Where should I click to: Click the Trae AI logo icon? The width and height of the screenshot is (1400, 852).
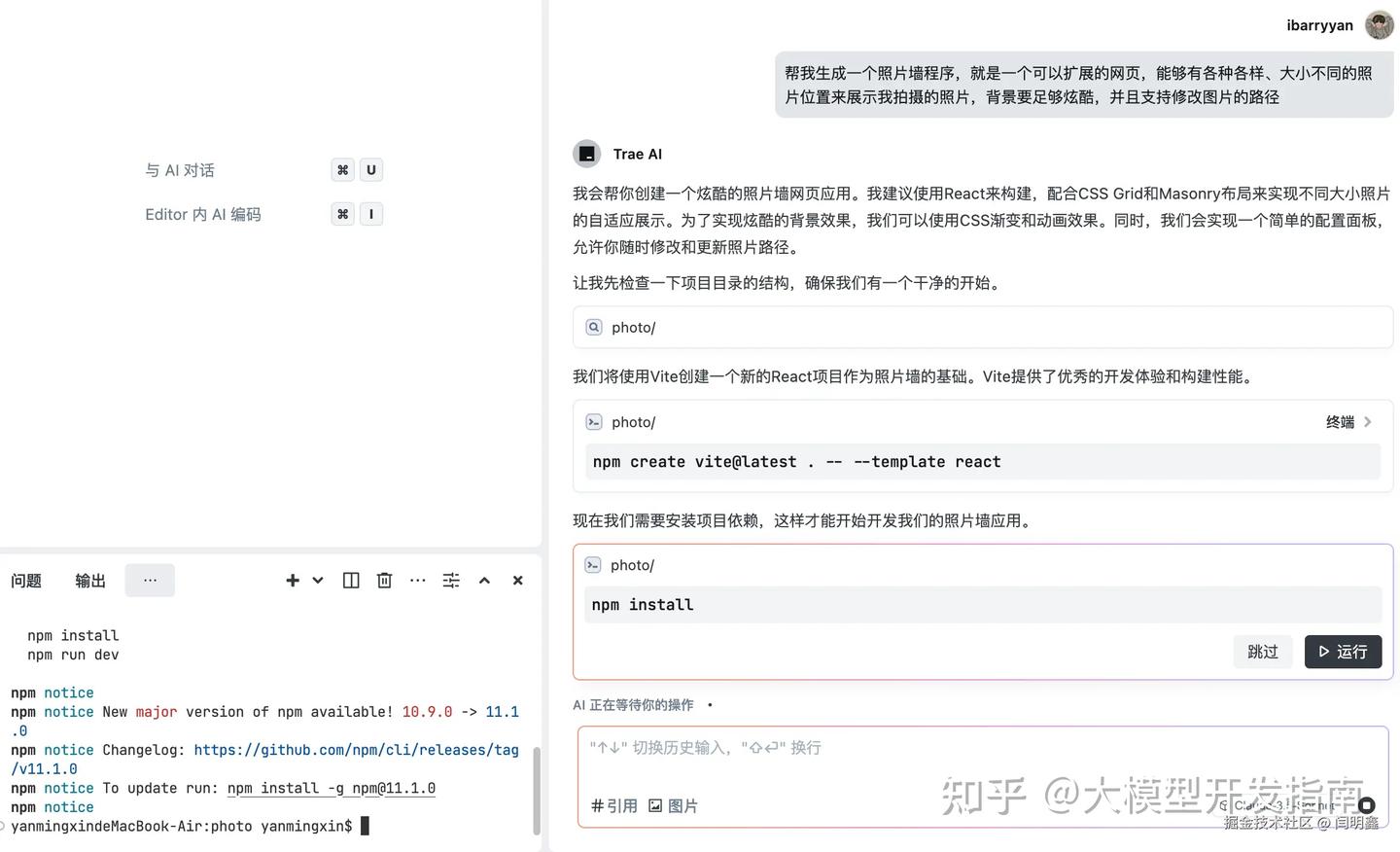[586, 153]
